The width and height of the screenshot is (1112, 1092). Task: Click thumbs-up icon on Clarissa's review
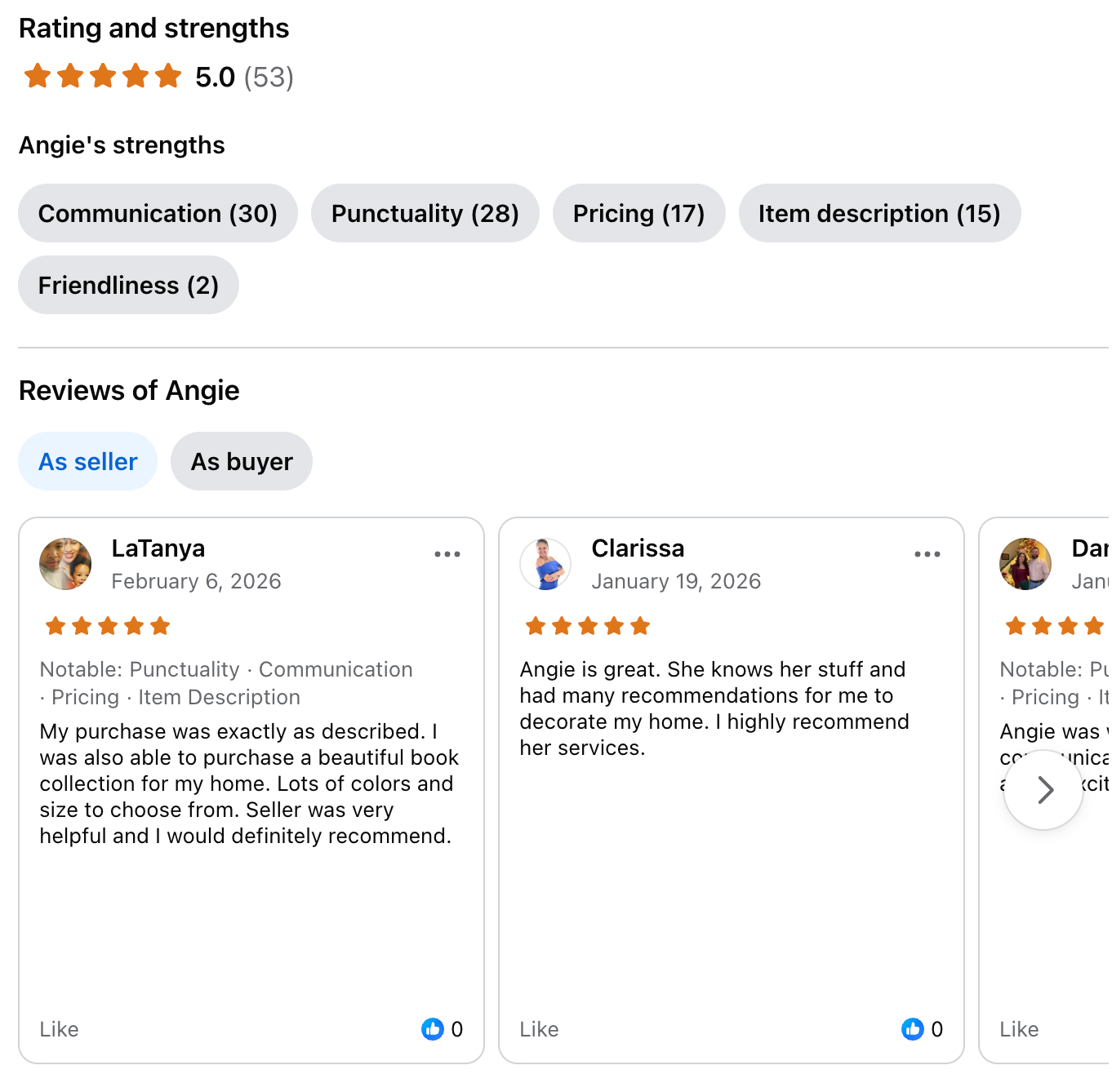tap(912, 1029)
